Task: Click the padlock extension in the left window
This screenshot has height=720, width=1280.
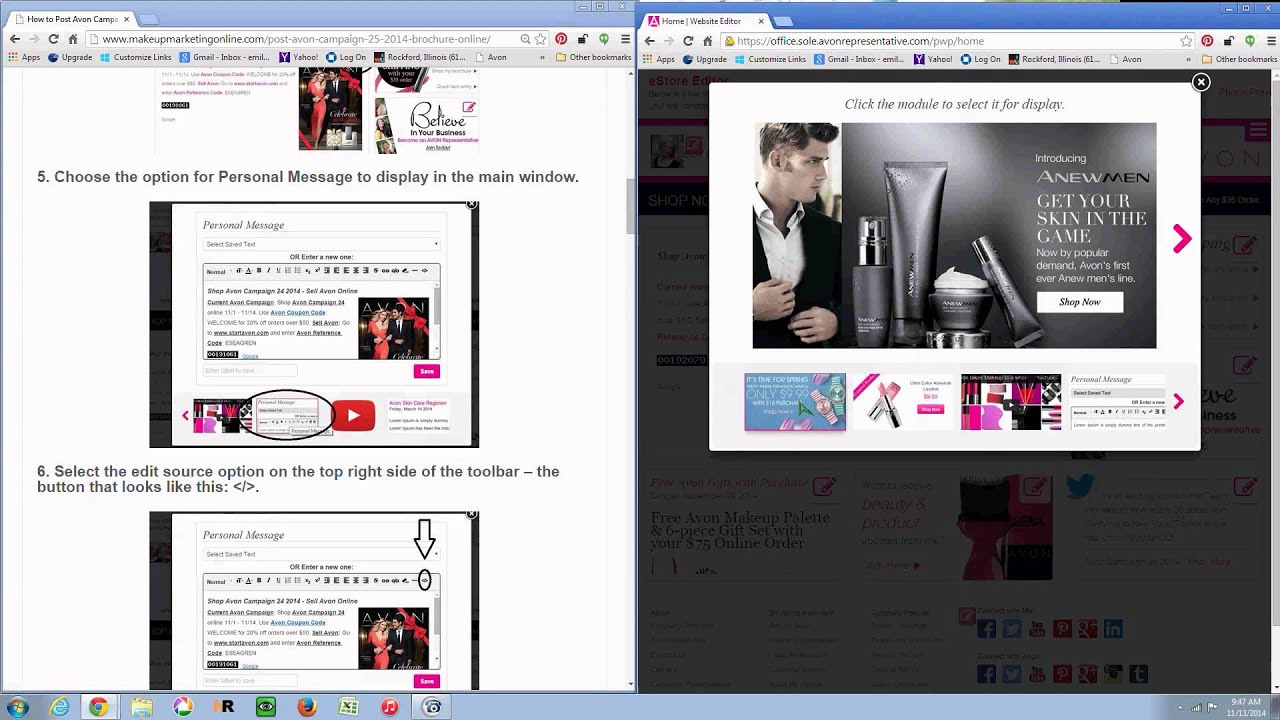Action: point(582,39)
